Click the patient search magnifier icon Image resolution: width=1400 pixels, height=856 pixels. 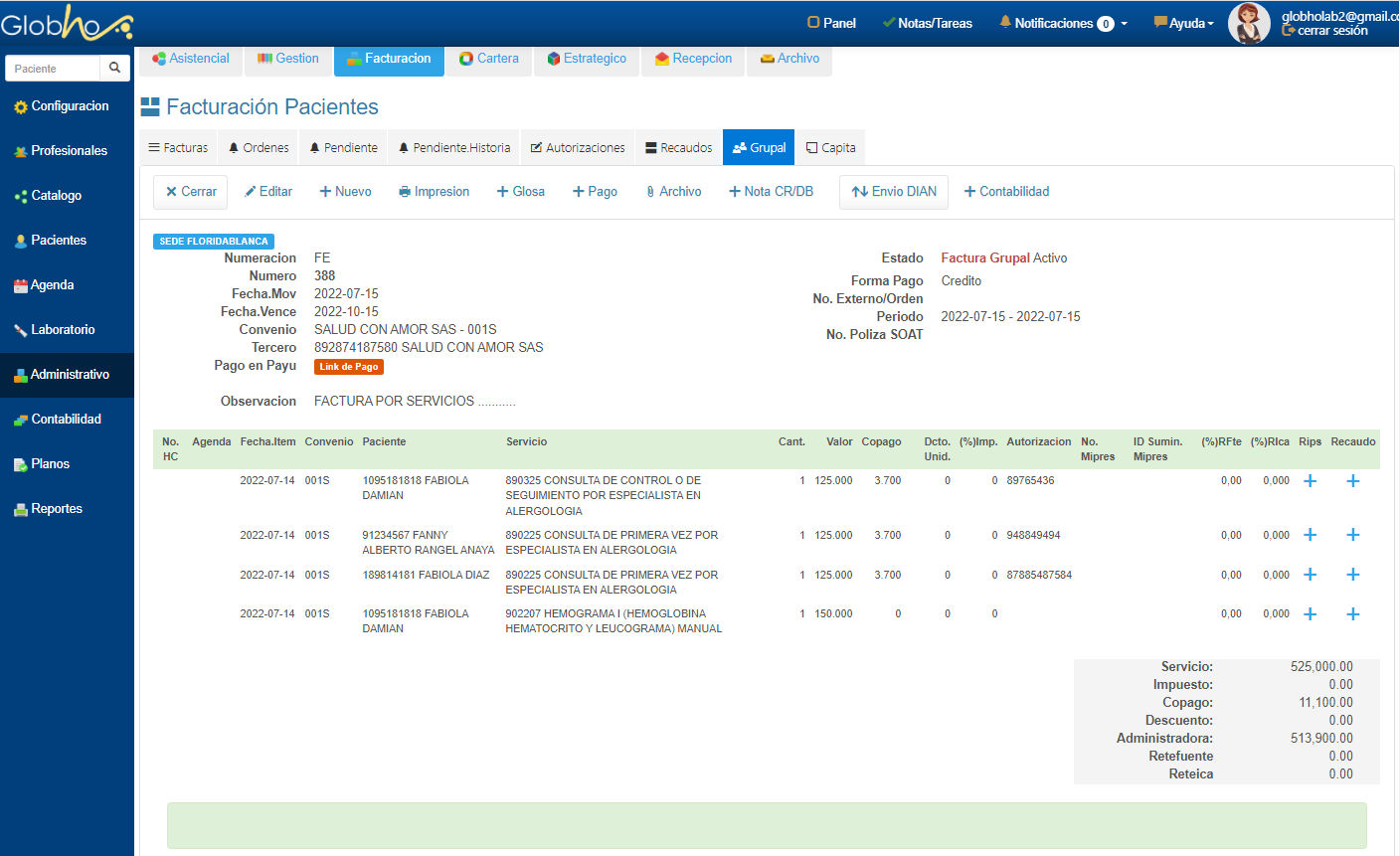[115, 68]
